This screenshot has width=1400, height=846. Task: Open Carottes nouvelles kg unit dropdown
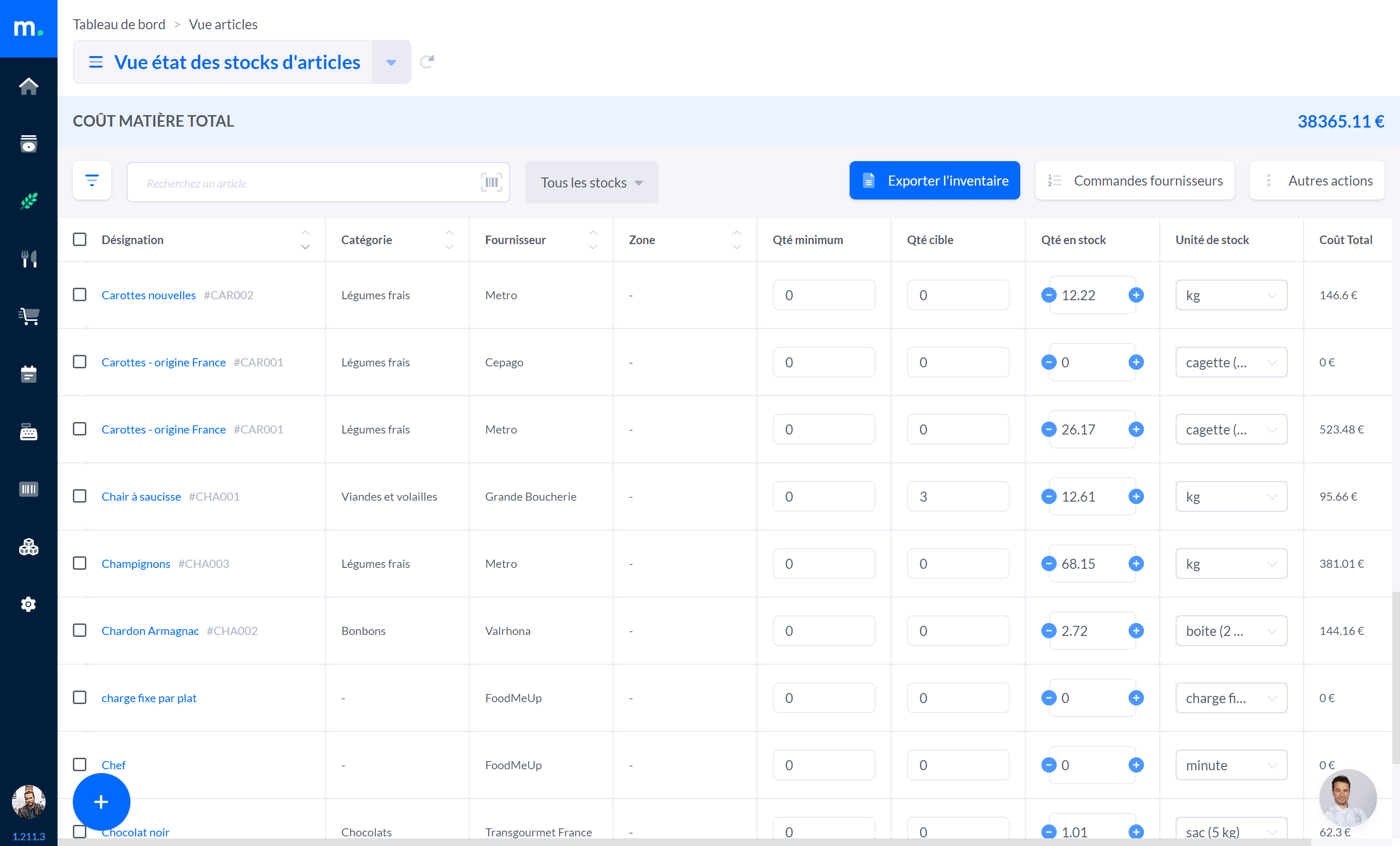1231,295
